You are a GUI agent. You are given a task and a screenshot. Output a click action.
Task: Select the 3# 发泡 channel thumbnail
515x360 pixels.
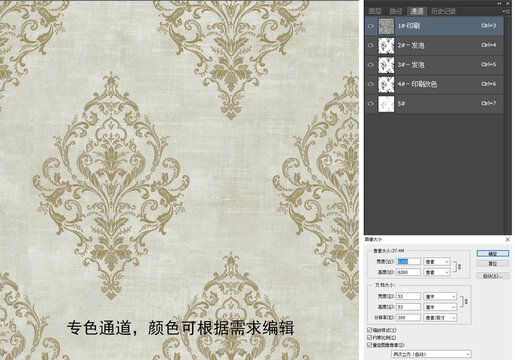[x=386, y=65]
